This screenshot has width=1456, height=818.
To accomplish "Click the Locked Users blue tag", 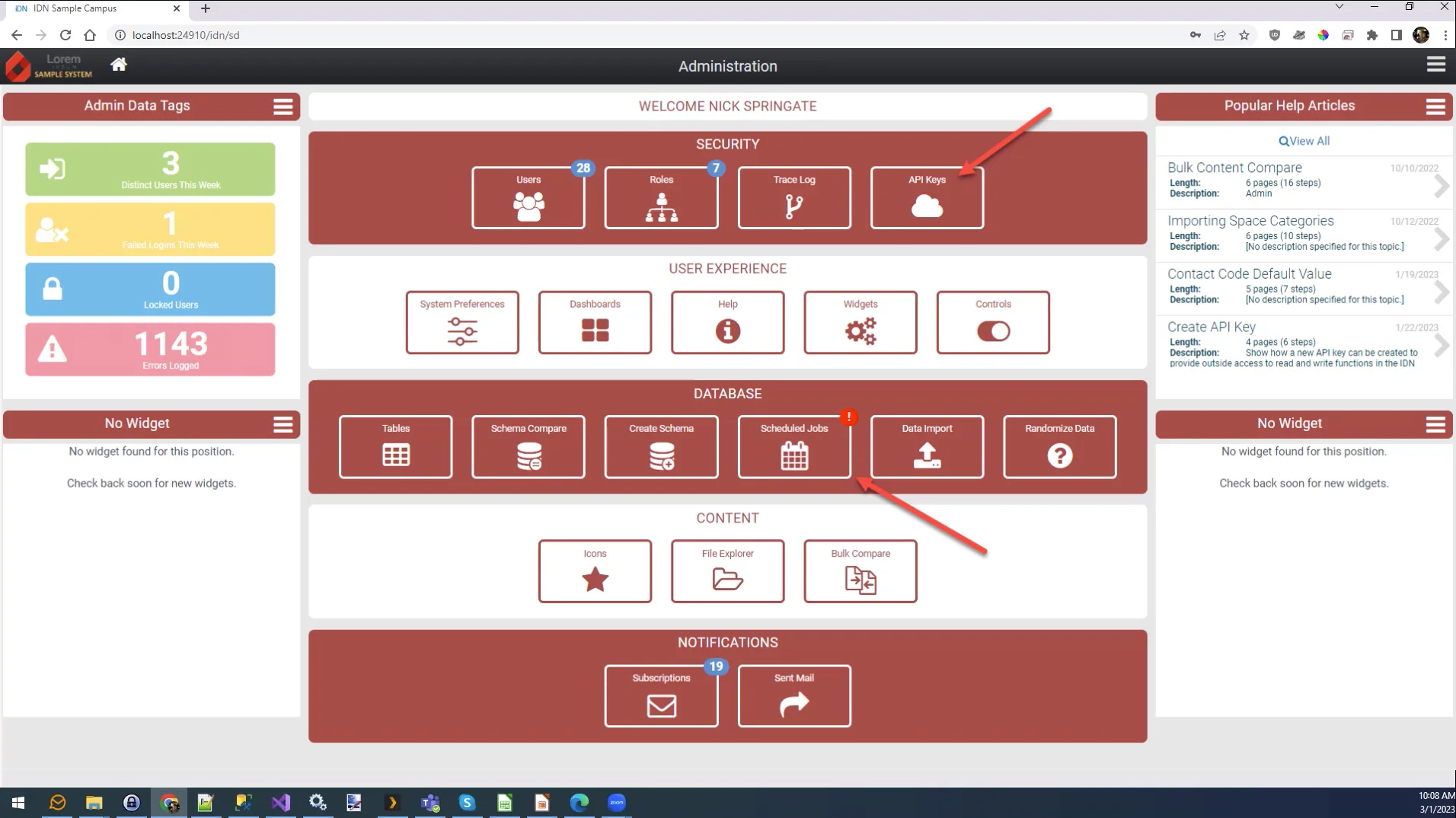I will 150,289.
